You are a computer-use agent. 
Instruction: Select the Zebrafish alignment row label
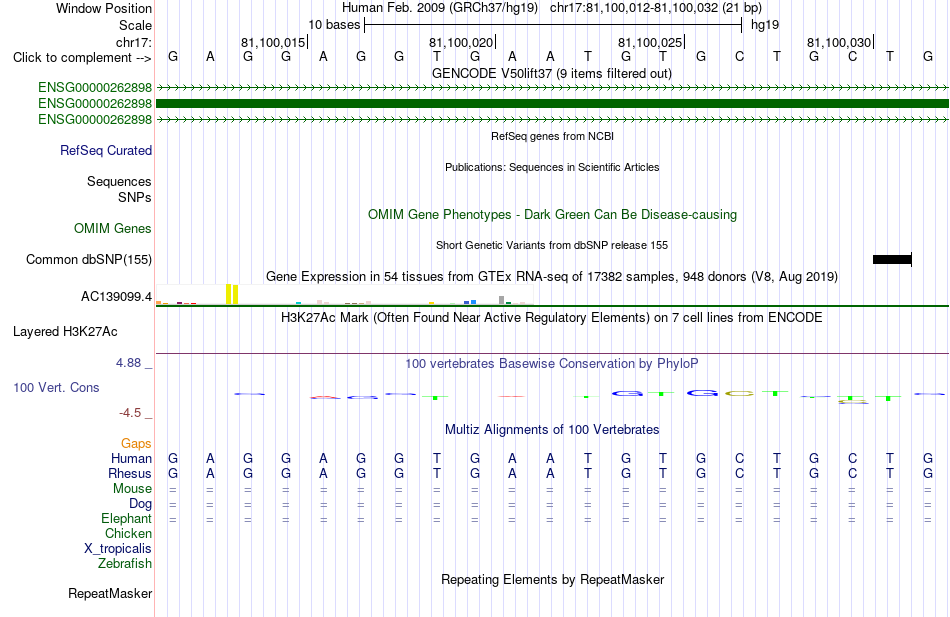[x=125, y=564]
